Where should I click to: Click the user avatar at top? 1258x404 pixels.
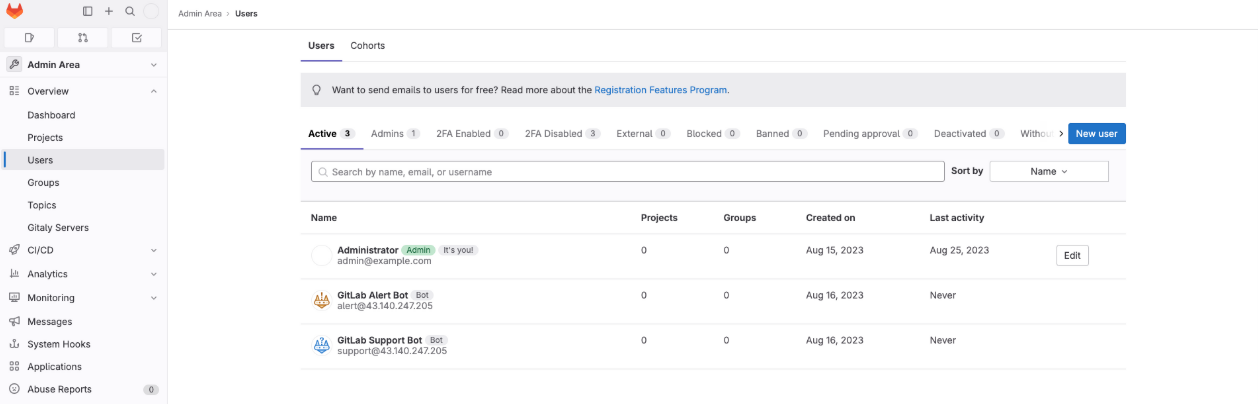(151, 11)
